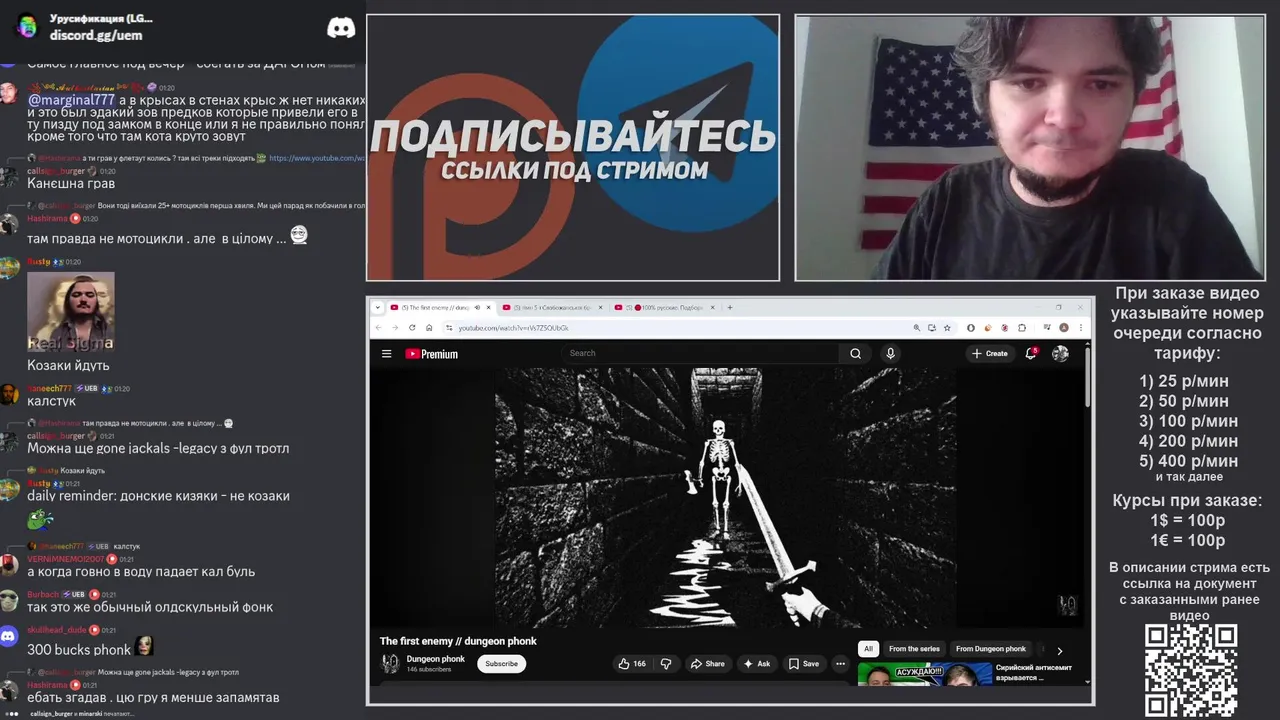Select the From the series chip
This screenshot has height=720, width=1280.
coord(914,649)
